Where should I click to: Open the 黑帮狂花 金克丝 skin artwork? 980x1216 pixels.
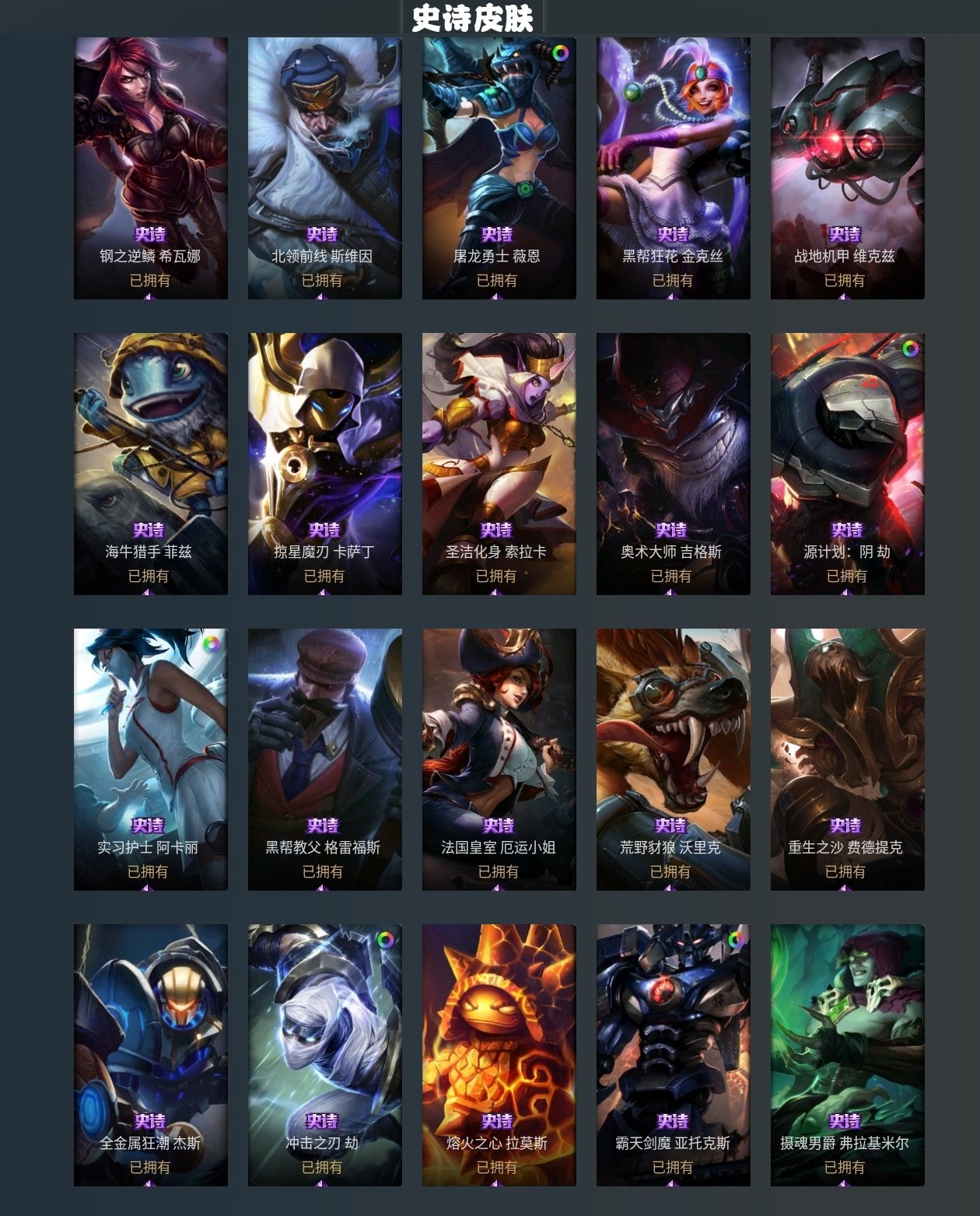click(x=673, y=168)
